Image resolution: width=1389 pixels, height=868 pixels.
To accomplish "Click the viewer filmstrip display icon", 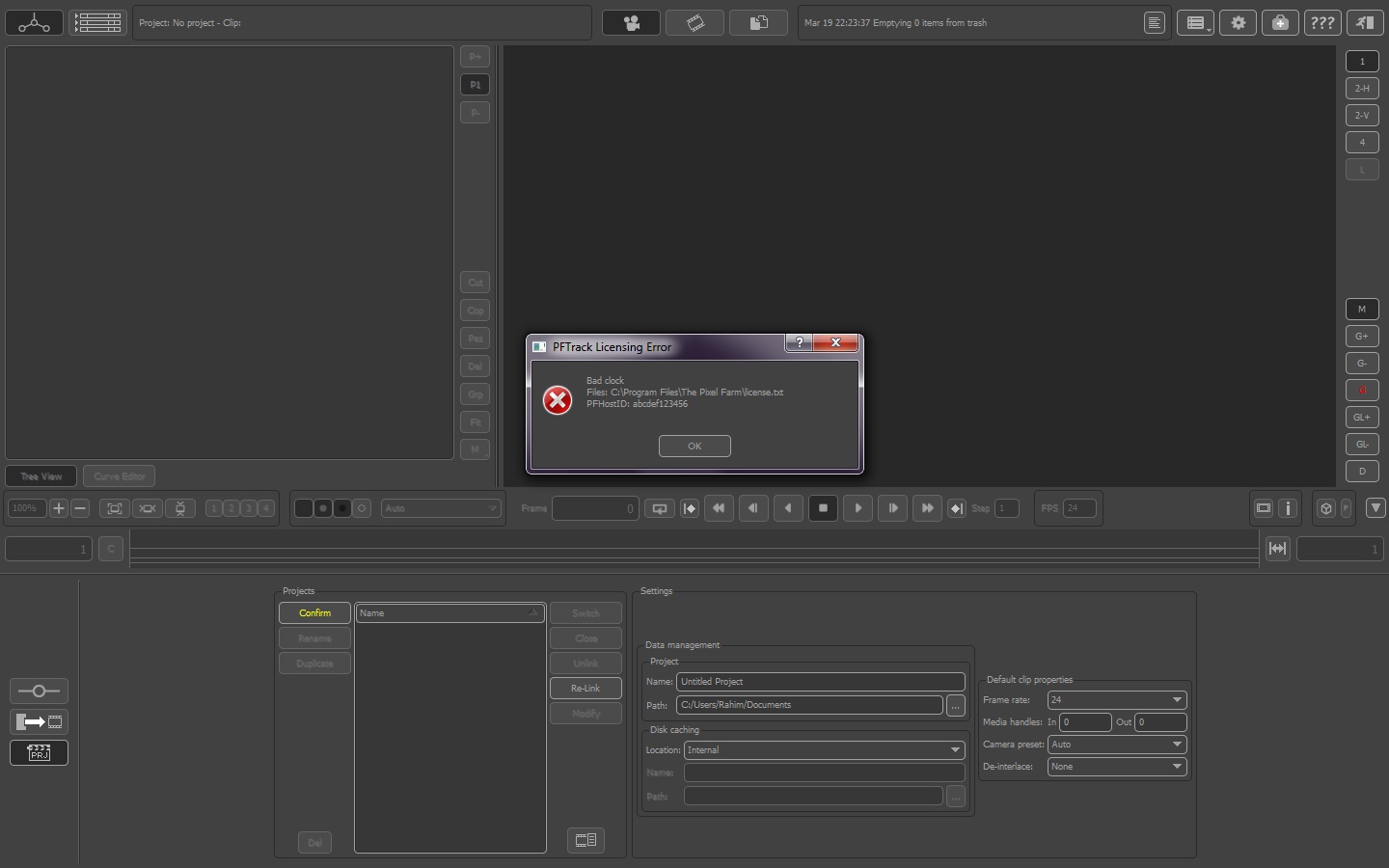I will pyautogui.click(x=1263, y=508).
